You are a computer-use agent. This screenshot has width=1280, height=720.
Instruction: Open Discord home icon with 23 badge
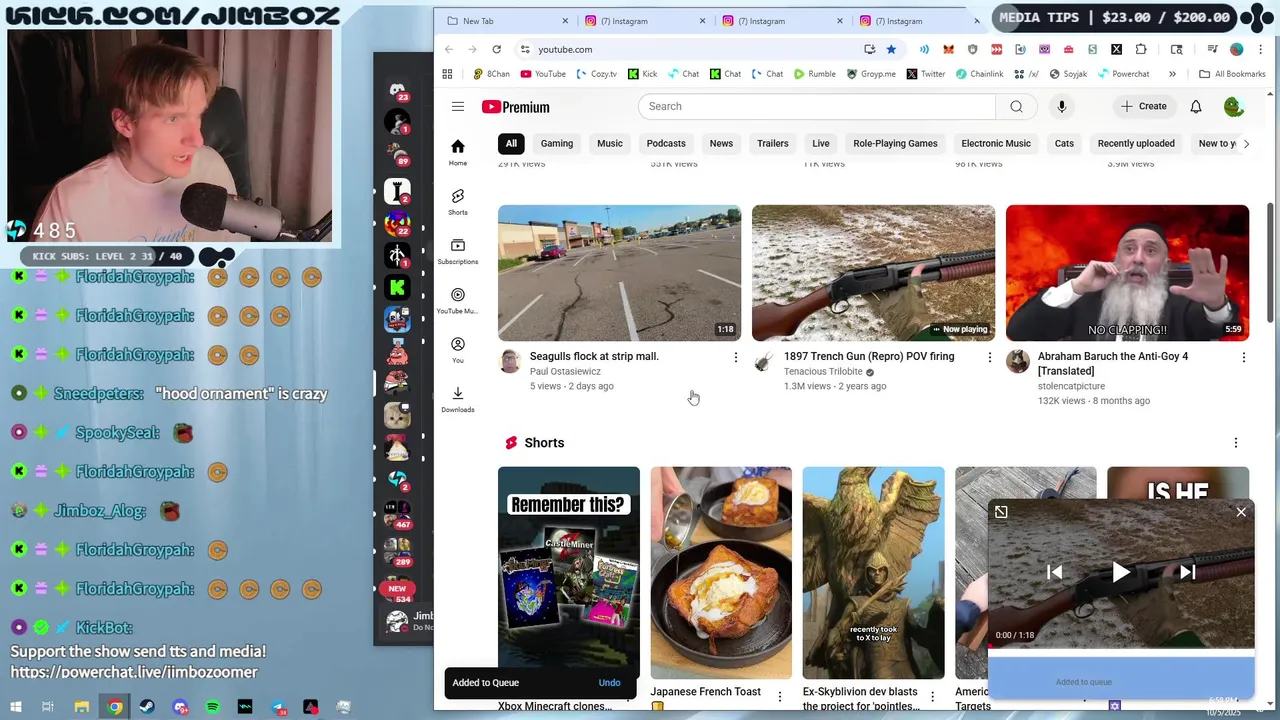(x=398, y=89)
